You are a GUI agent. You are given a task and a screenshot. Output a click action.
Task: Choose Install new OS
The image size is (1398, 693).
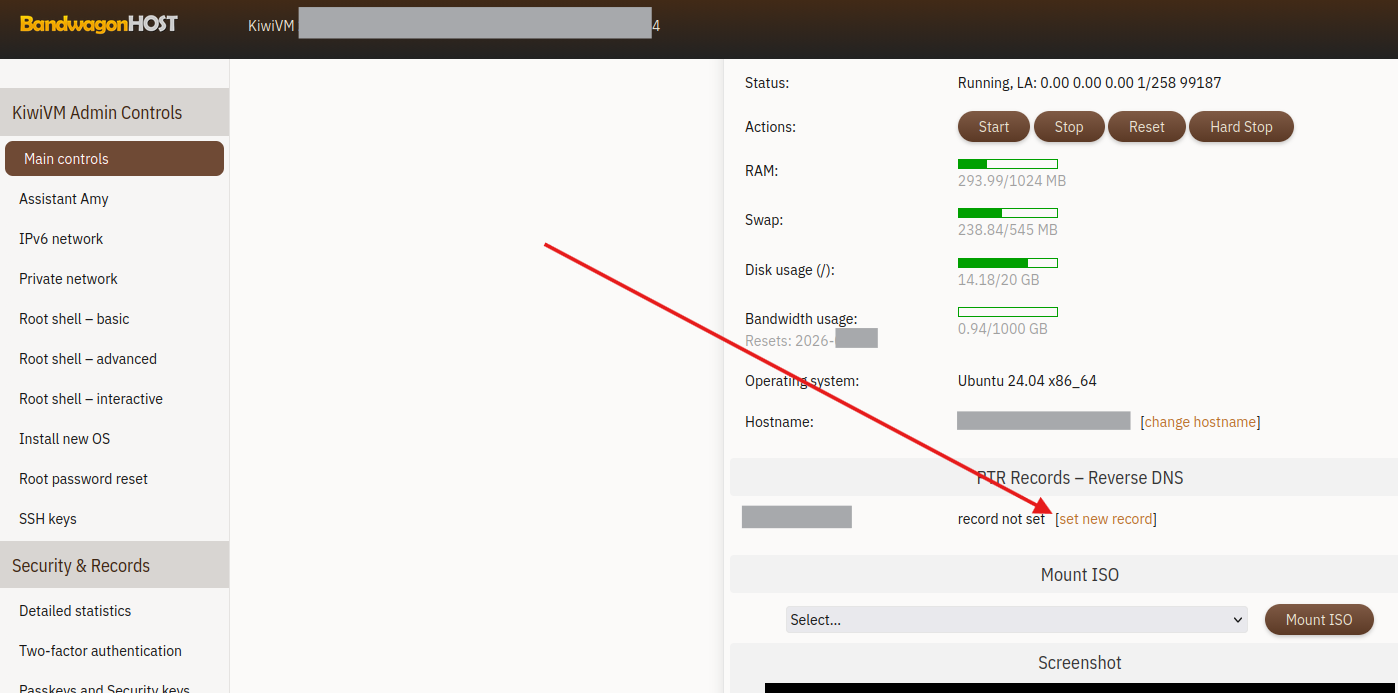[x=65, y=439]
